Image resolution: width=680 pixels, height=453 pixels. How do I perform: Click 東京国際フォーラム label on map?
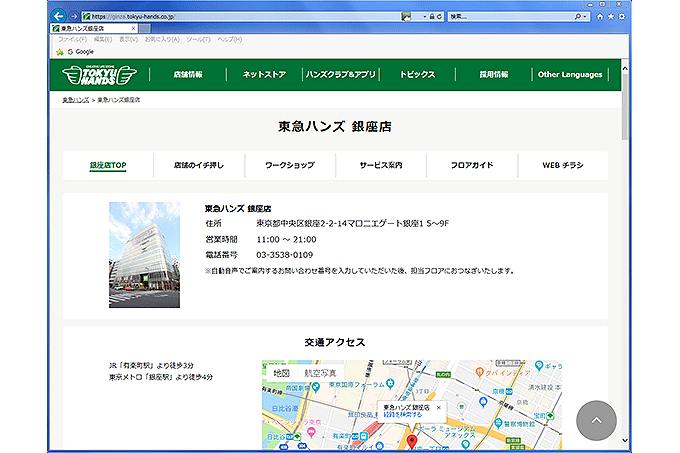[x=356, y=385]
